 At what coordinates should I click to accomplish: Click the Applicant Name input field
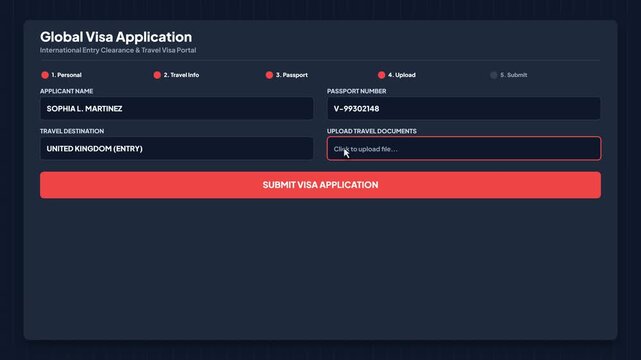coord(177,109)
